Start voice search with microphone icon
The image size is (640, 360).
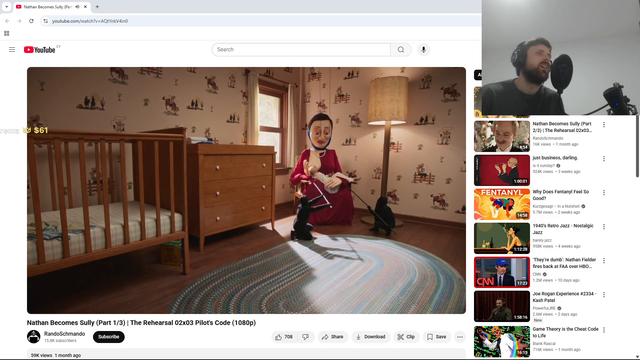coord(423,49)
